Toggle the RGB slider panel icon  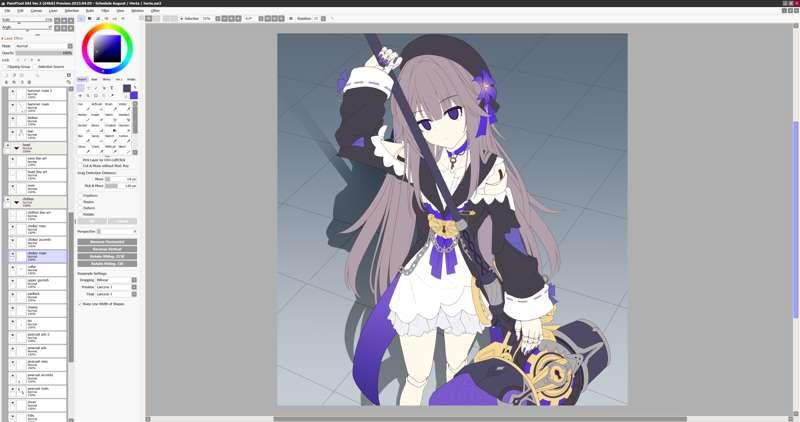[89, 18]
